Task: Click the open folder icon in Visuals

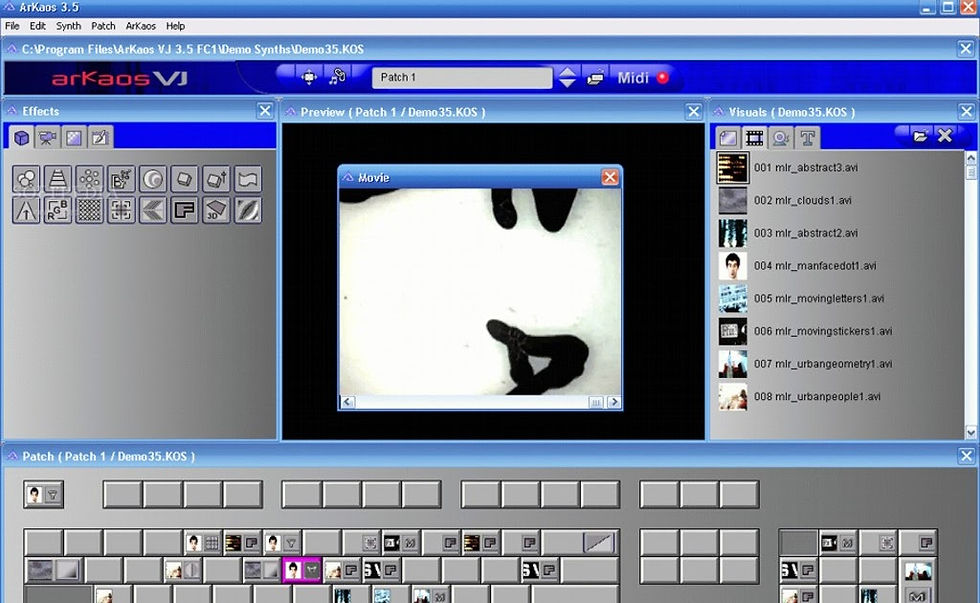Action: click(919, 136)
